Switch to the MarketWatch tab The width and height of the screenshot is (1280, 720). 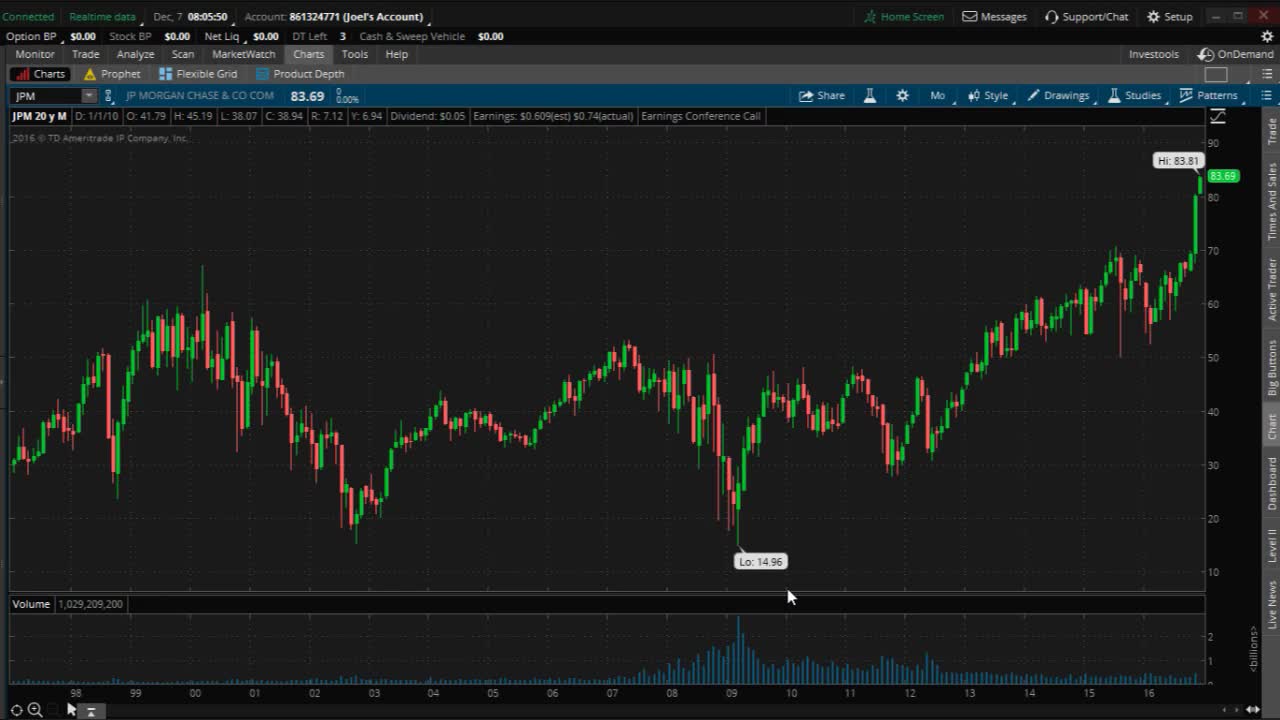[243, 55]
